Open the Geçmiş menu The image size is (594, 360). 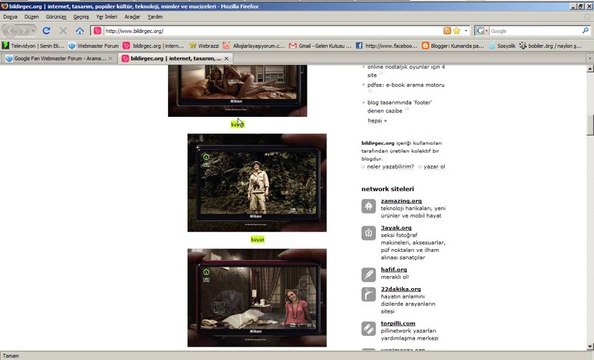(81, 17)
